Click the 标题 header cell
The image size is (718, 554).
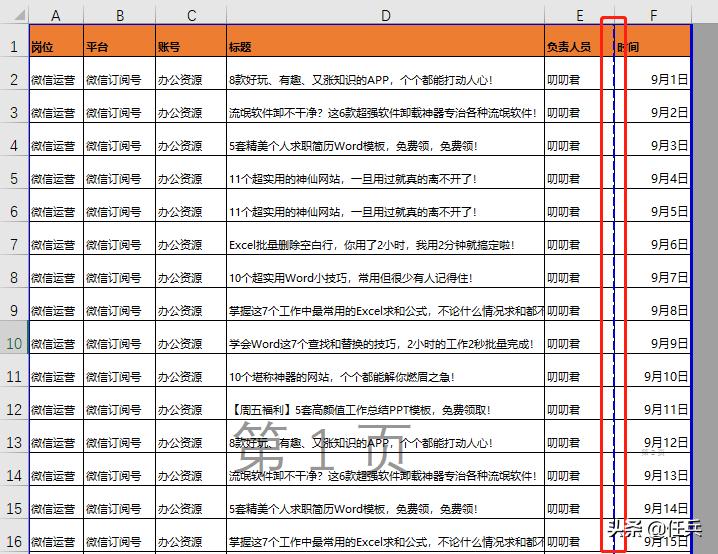click(386, 41)
